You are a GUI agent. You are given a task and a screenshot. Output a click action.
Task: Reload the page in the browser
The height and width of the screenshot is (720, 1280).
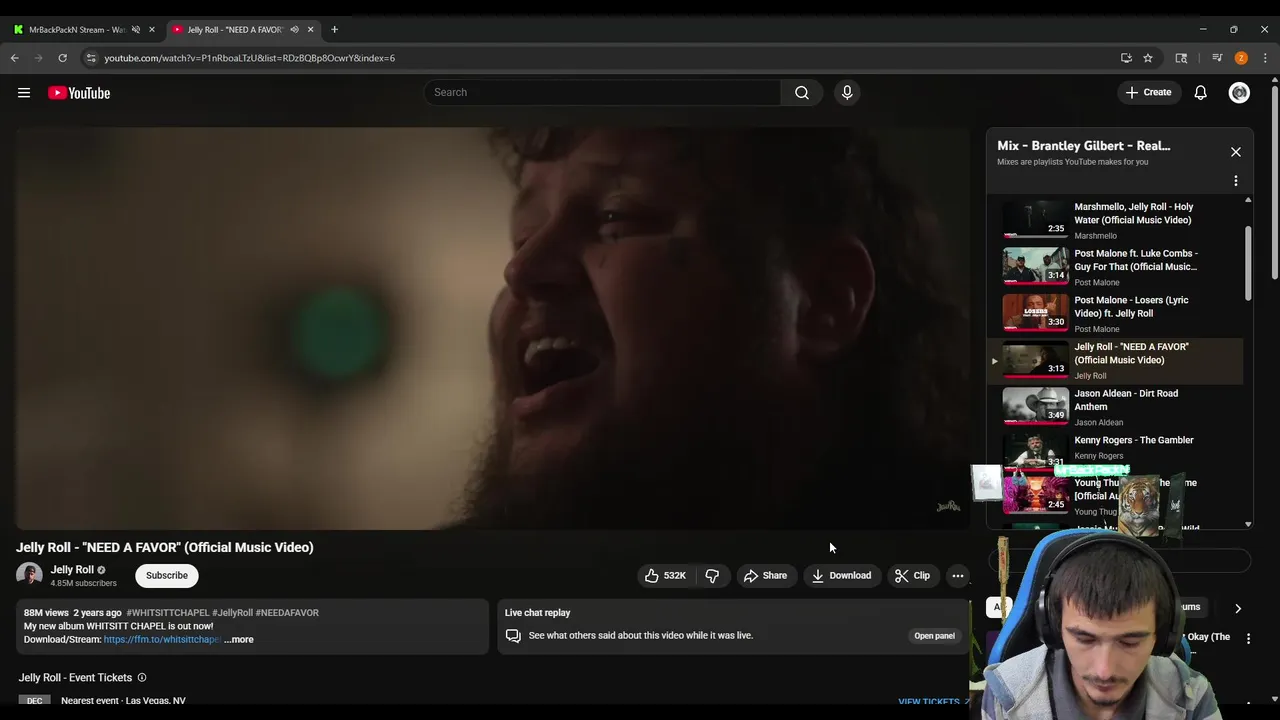pyautogui.click(x=62, y=58)
